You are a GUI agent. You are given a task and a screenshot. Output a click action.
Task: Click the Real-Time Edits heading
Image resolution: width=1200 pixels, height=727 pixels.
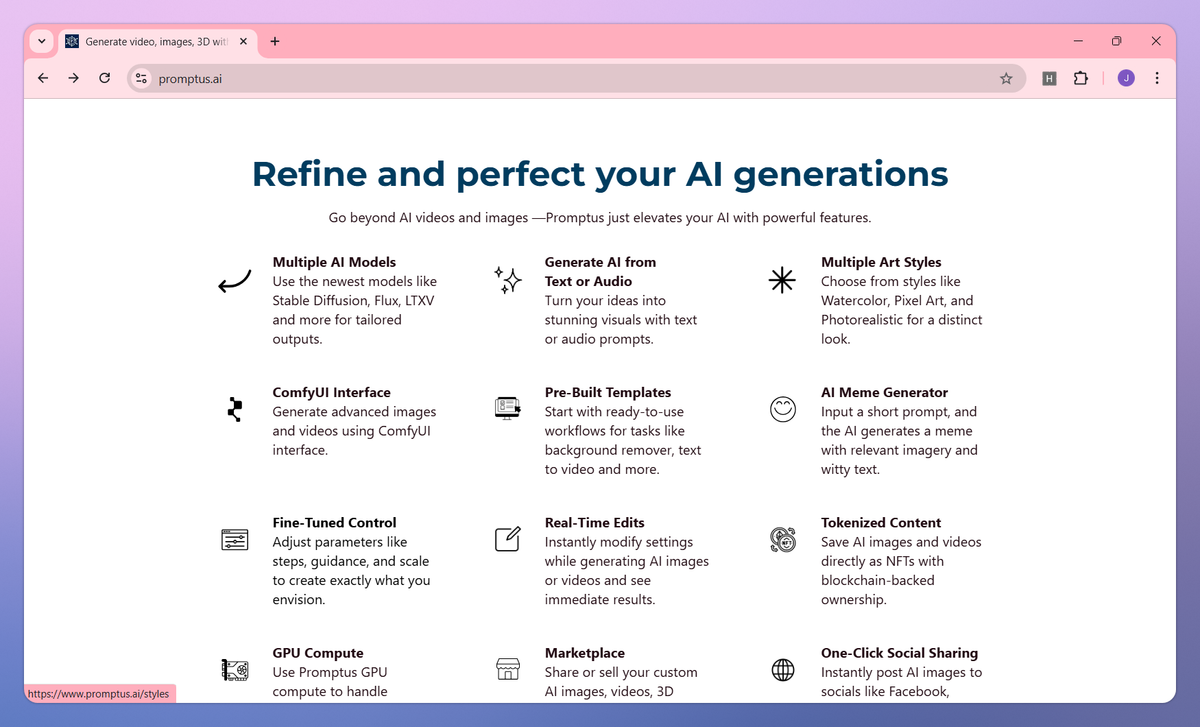594,522
